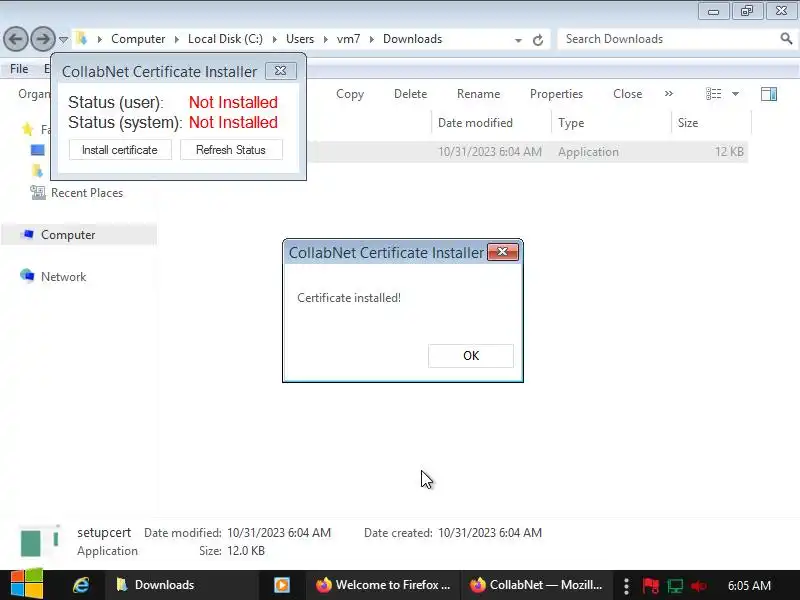800x600 pixels.
Task: Close the small CollabNet Certificate Installer window
Action: 281,71
